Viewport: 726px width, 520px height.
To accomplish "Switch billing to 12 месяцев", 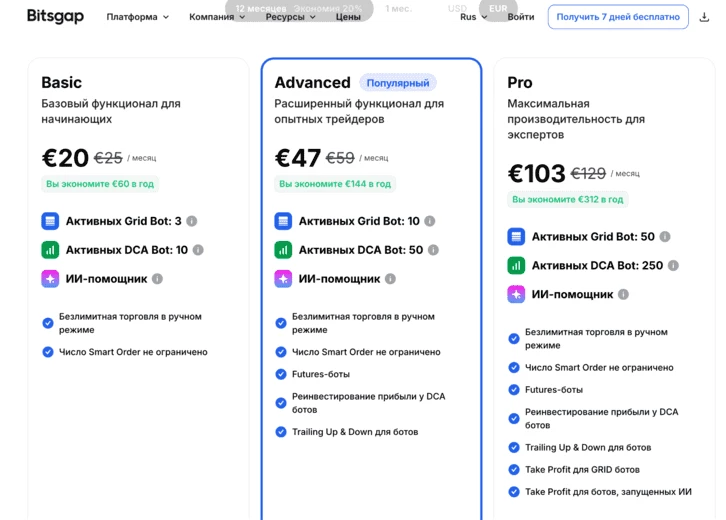I will (261, 8).
